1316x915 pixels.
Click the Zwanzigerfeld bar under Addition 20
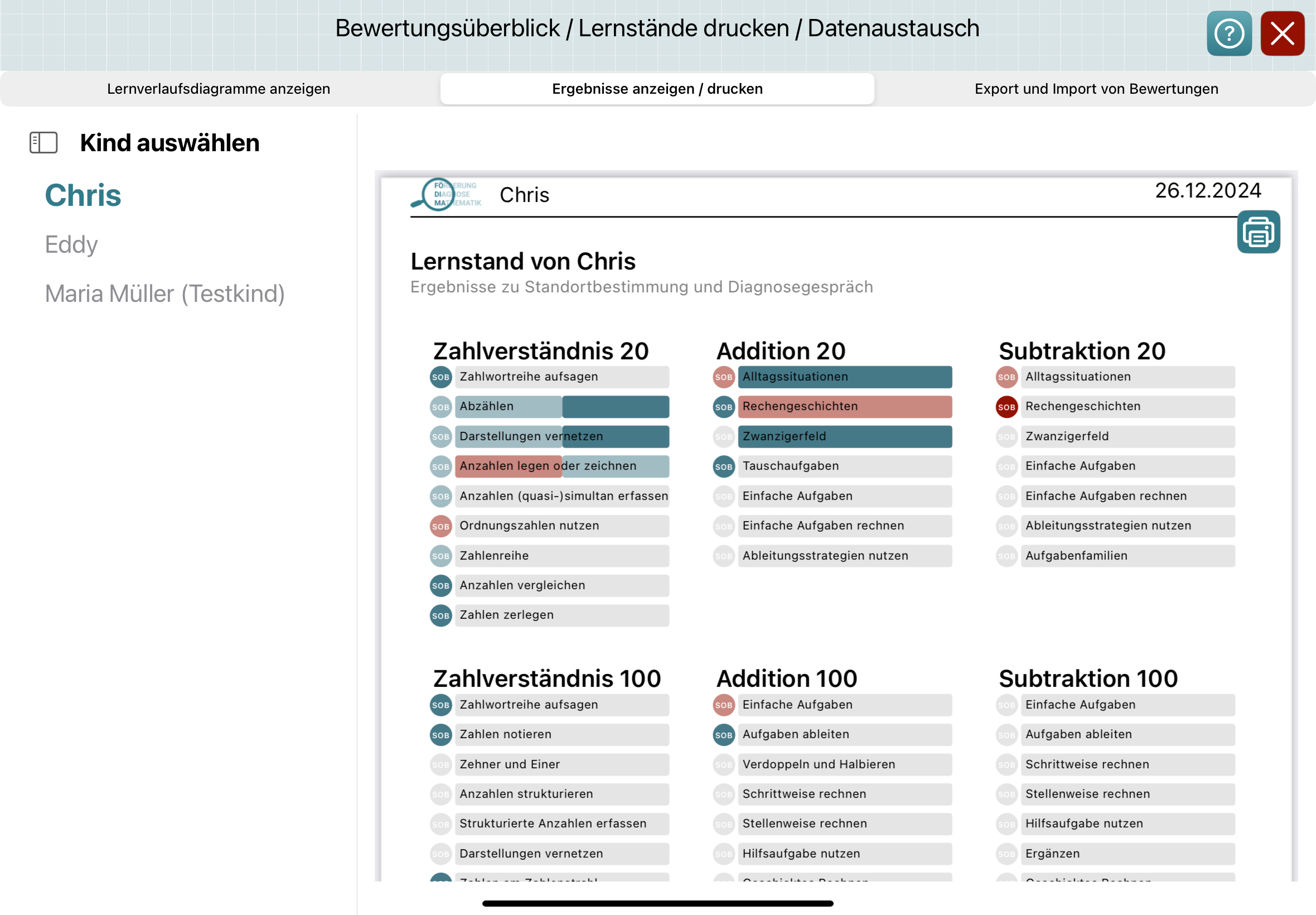point(844,437)
